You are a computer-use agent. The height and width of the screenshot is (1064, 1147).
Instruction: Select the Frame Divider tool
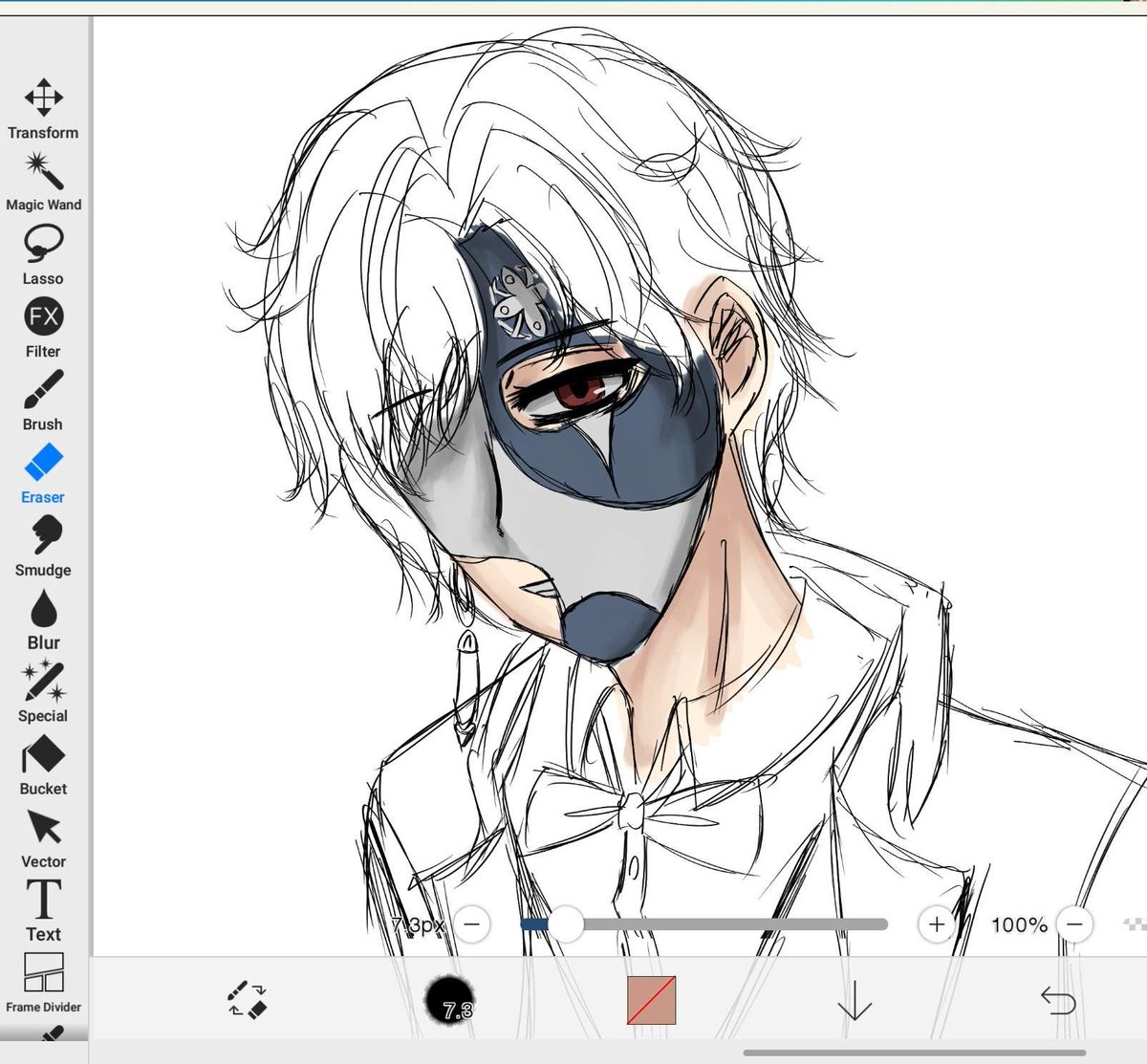point(43,982)
